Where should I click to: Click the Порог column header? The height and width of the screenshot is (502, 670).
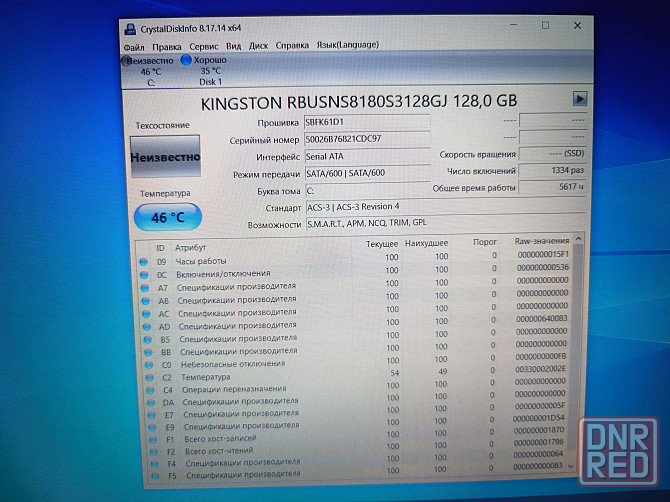[485, 242]
